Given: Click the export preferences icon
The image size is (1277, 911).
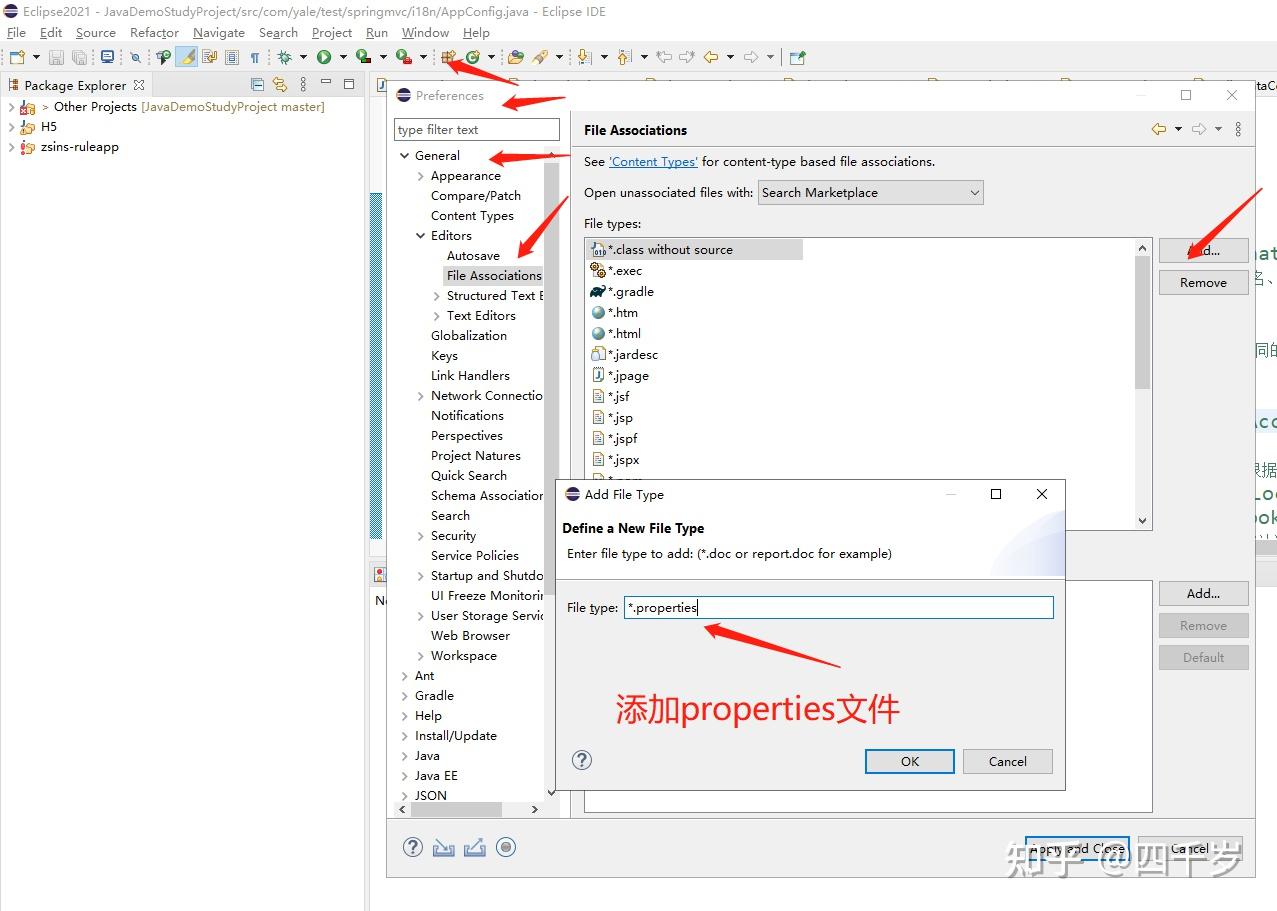Looking at the screenshot, I should click(475, 847).
